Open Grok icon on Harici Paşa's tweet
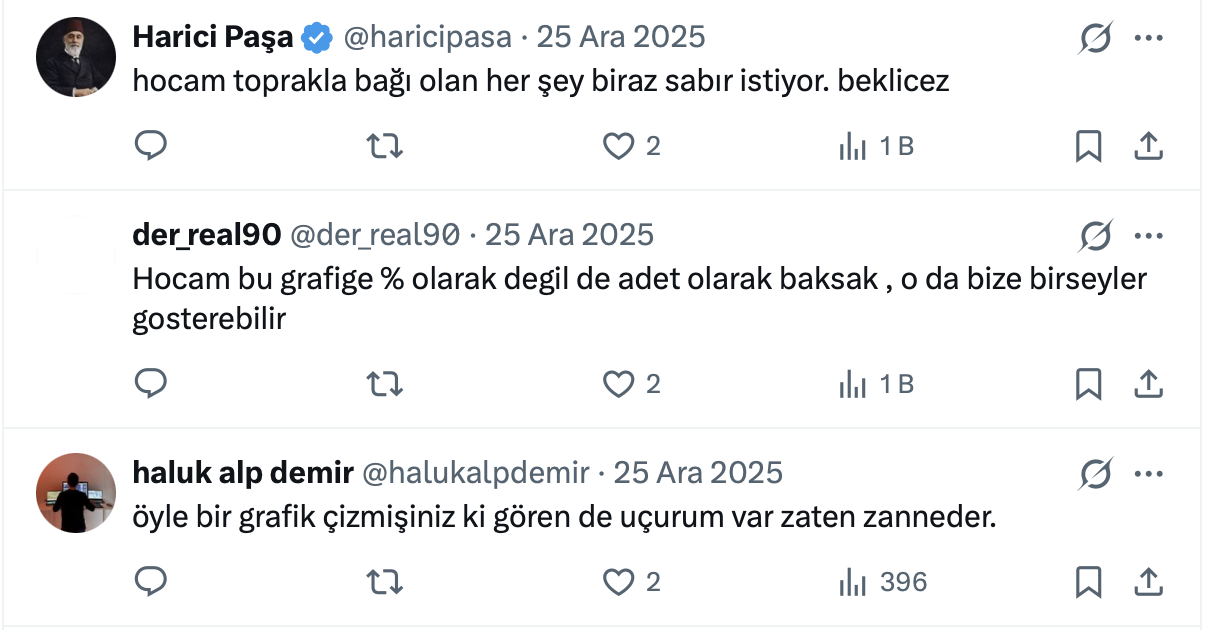This screenshot has height=630, width=1216. 1096,38
